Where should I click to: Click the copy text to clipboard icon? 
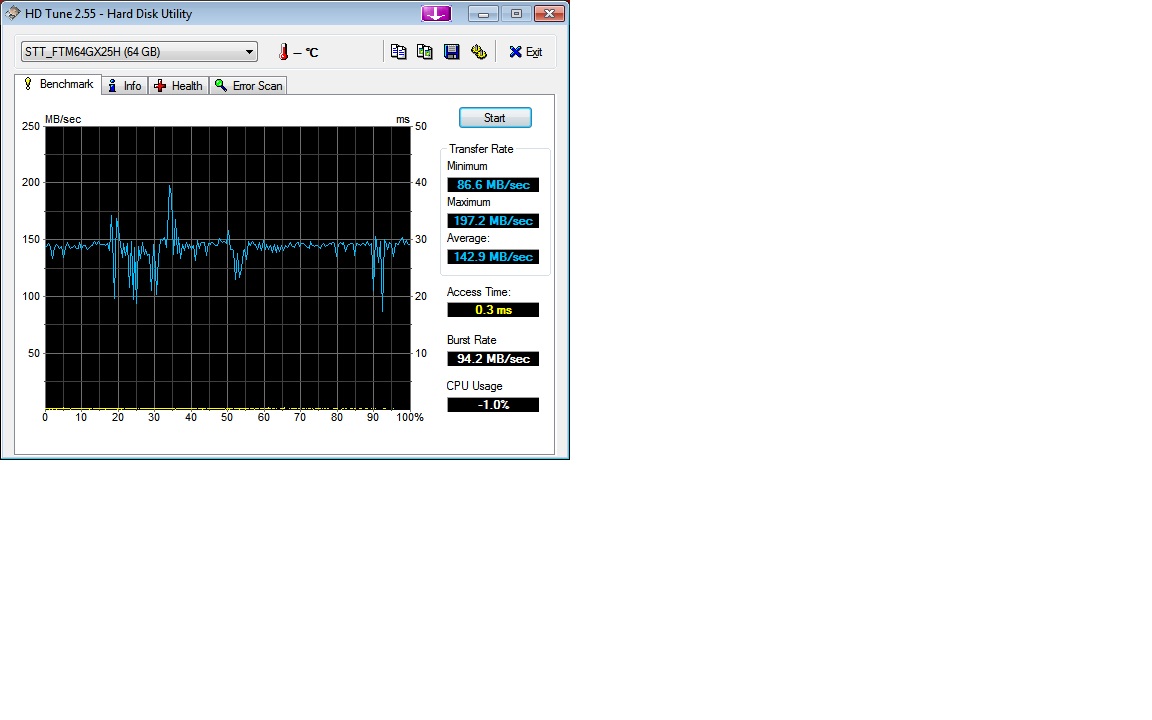(x=398, y=51)
